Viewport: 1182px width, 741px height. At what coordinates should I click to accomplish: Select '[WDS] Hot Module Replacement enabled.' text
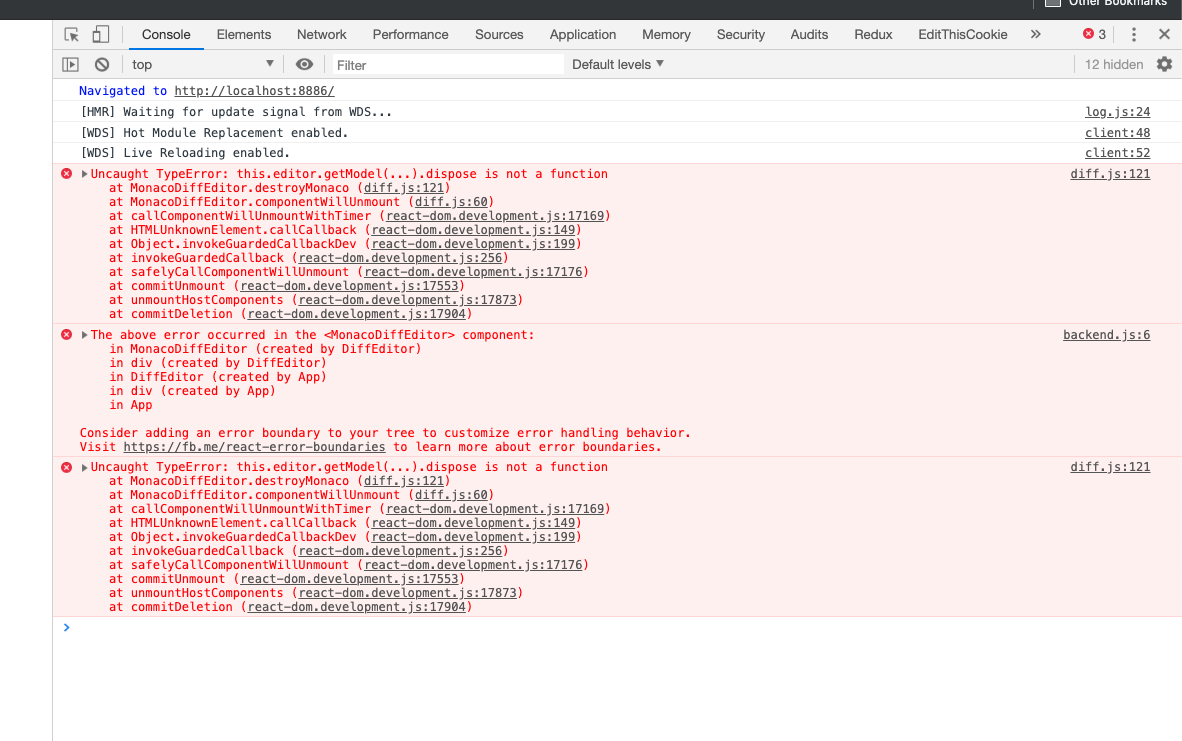215,133
